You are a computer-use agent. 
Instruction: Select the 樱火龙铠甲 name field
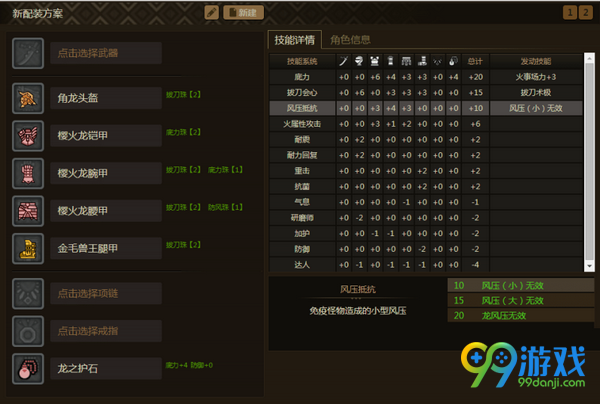point(106,136)
